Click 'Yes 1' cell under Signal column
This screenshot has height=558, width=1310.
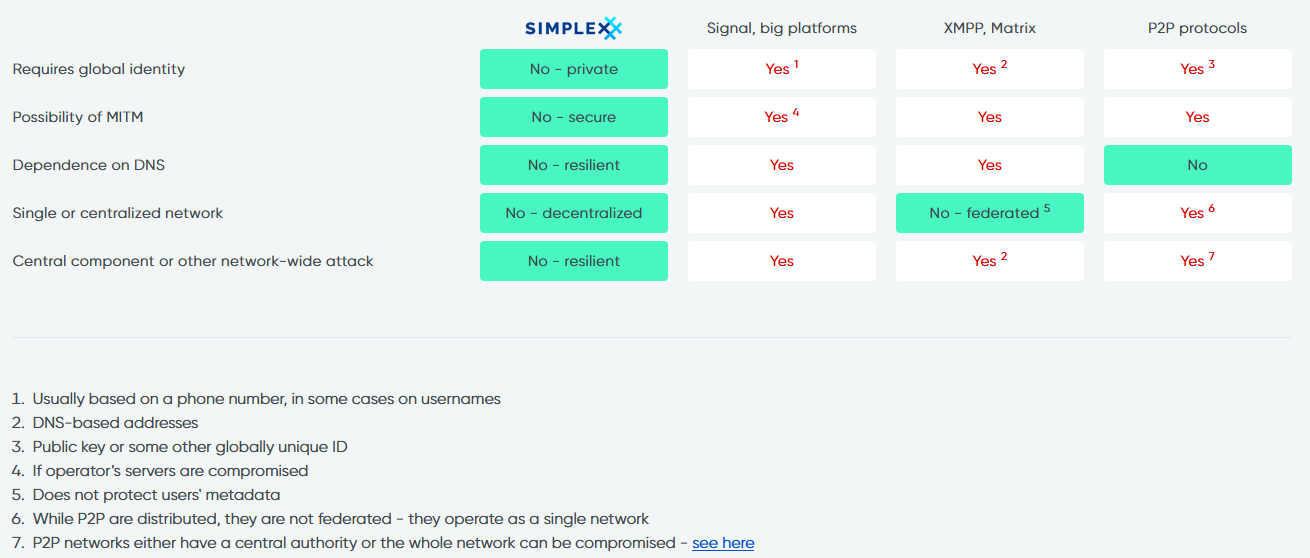click(x=782, y=69)
